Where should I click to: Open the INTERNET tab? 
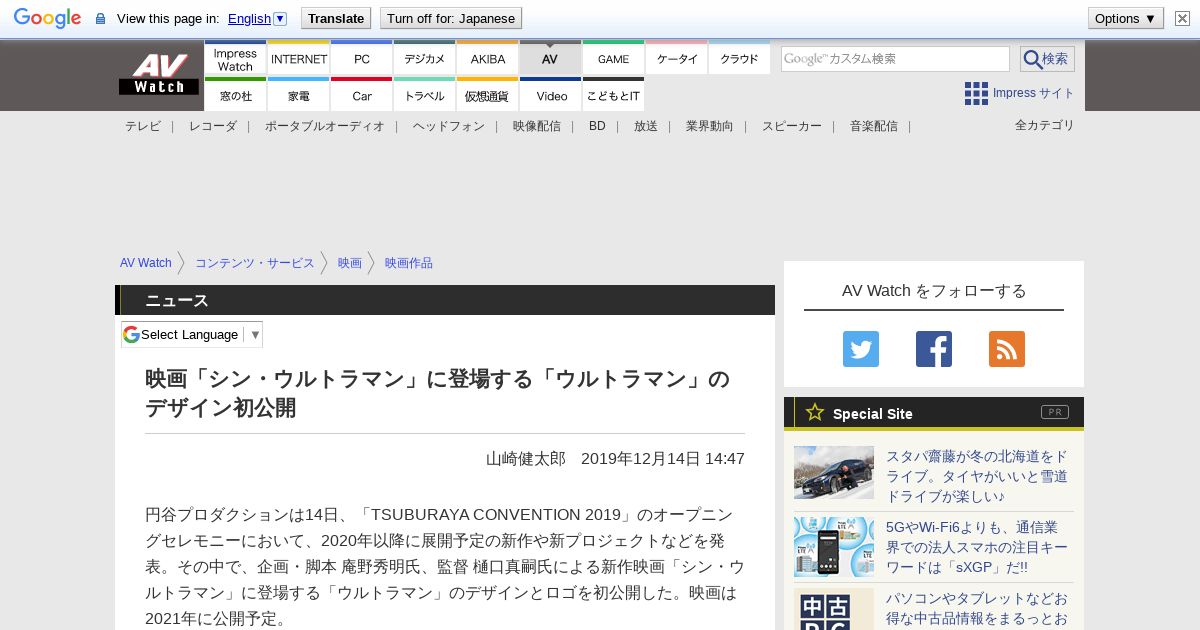(x=299, y=59)
